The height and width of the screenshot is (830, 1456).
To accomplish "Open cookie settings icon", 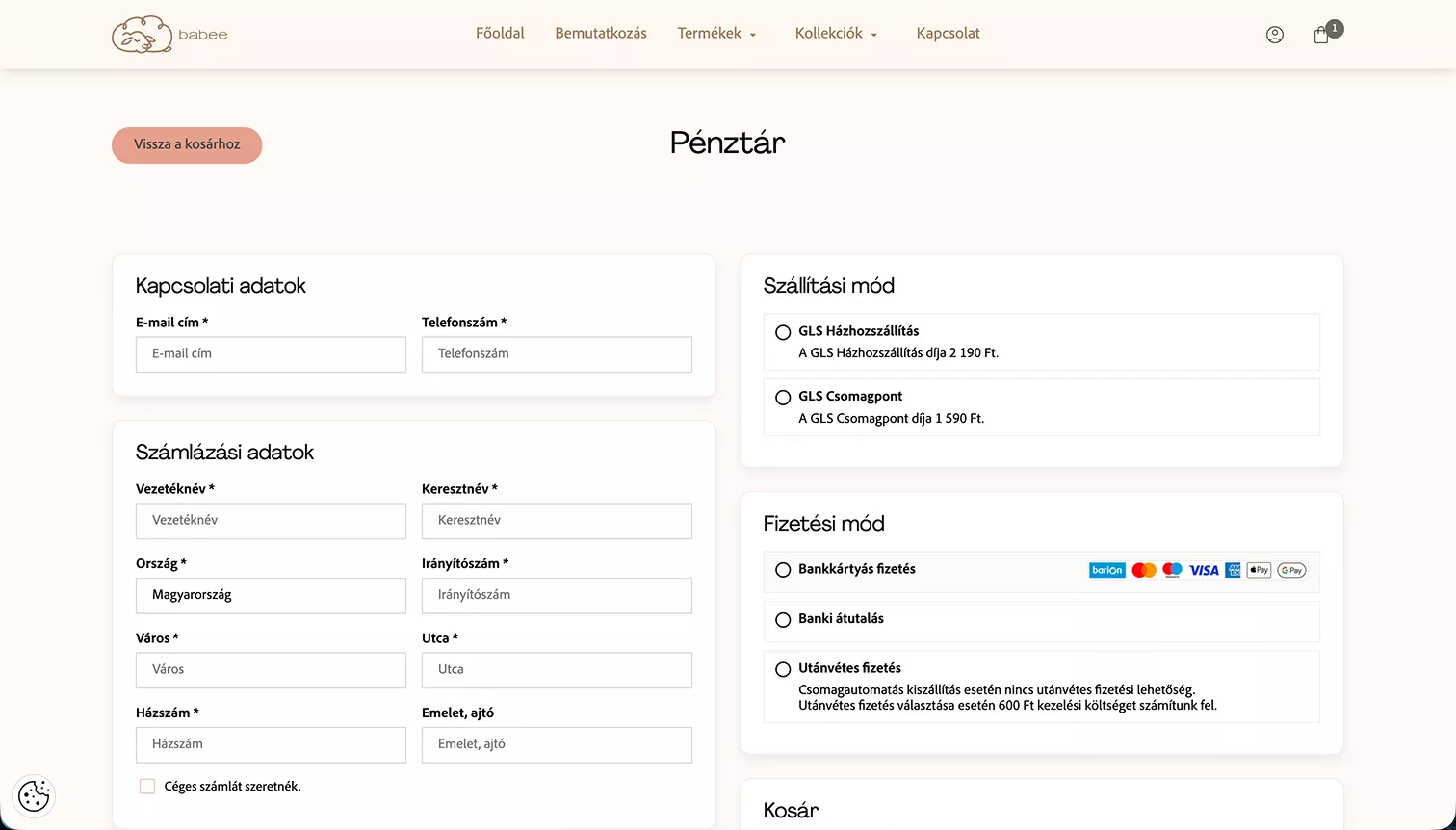I will pyautogui.click(x=34, y=796).
